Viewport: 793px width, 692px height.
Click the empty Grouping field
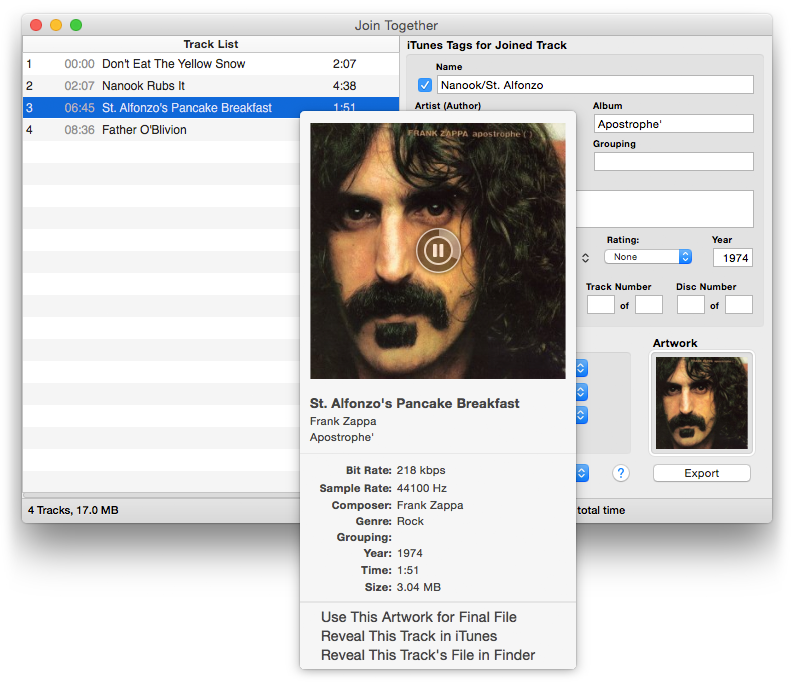(674, 162)
